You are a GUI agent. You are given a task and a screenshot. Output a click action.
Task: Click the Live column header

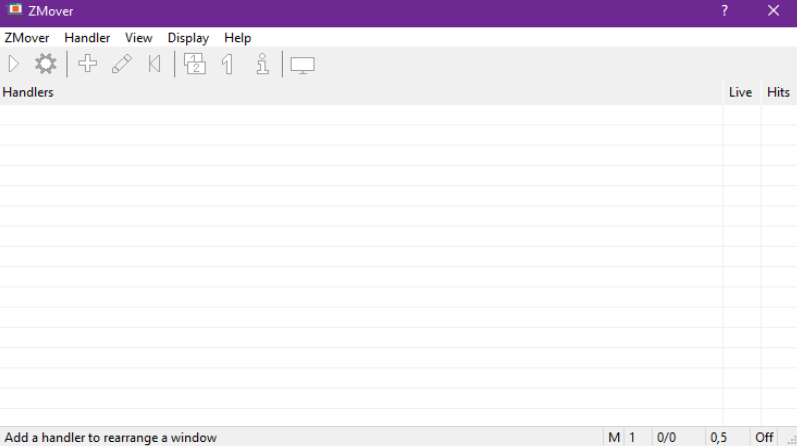pos(741,92)
